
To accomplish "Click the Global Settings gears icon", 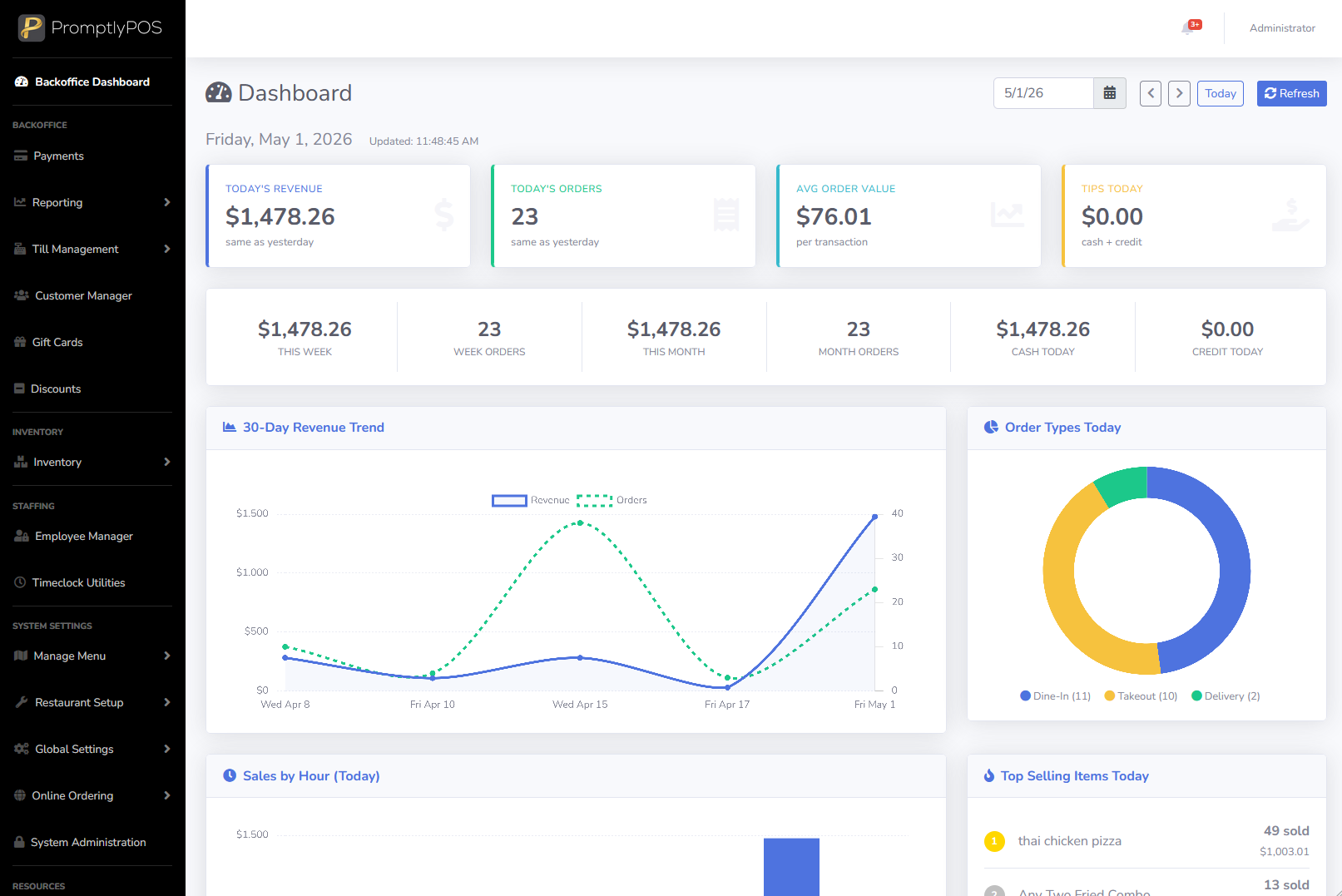I will coord(22,749).
